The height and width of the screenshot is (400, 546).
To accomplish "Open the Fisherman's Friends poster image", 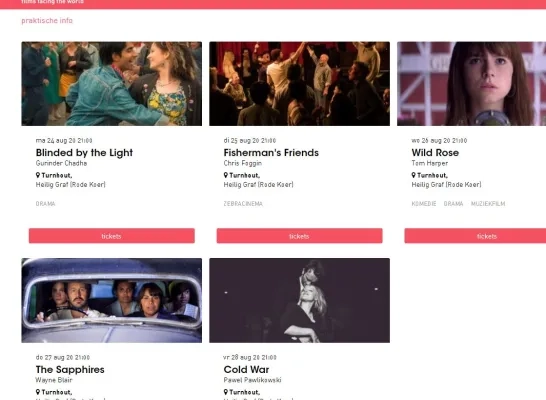I will pos(299,84).
